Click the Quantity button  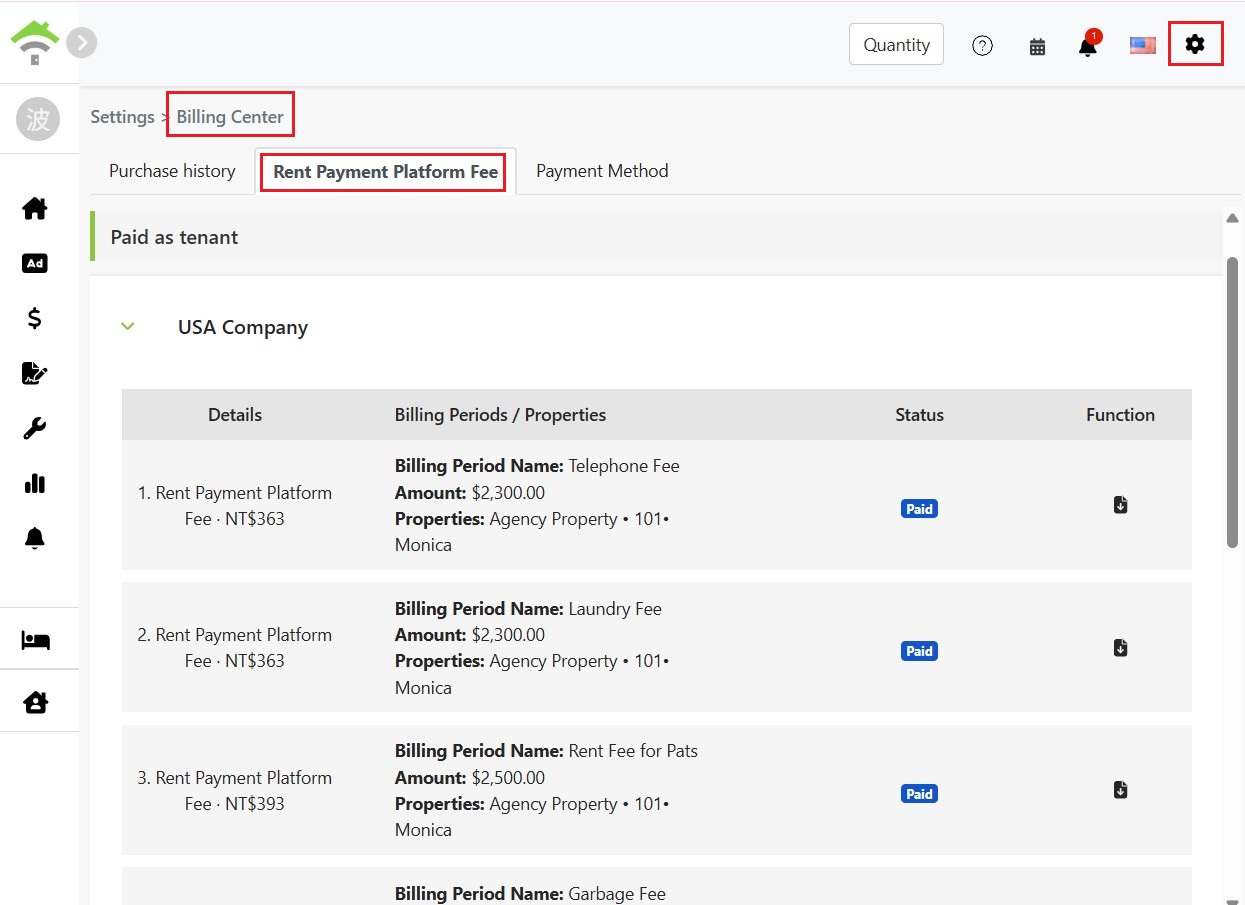point(896,44)
